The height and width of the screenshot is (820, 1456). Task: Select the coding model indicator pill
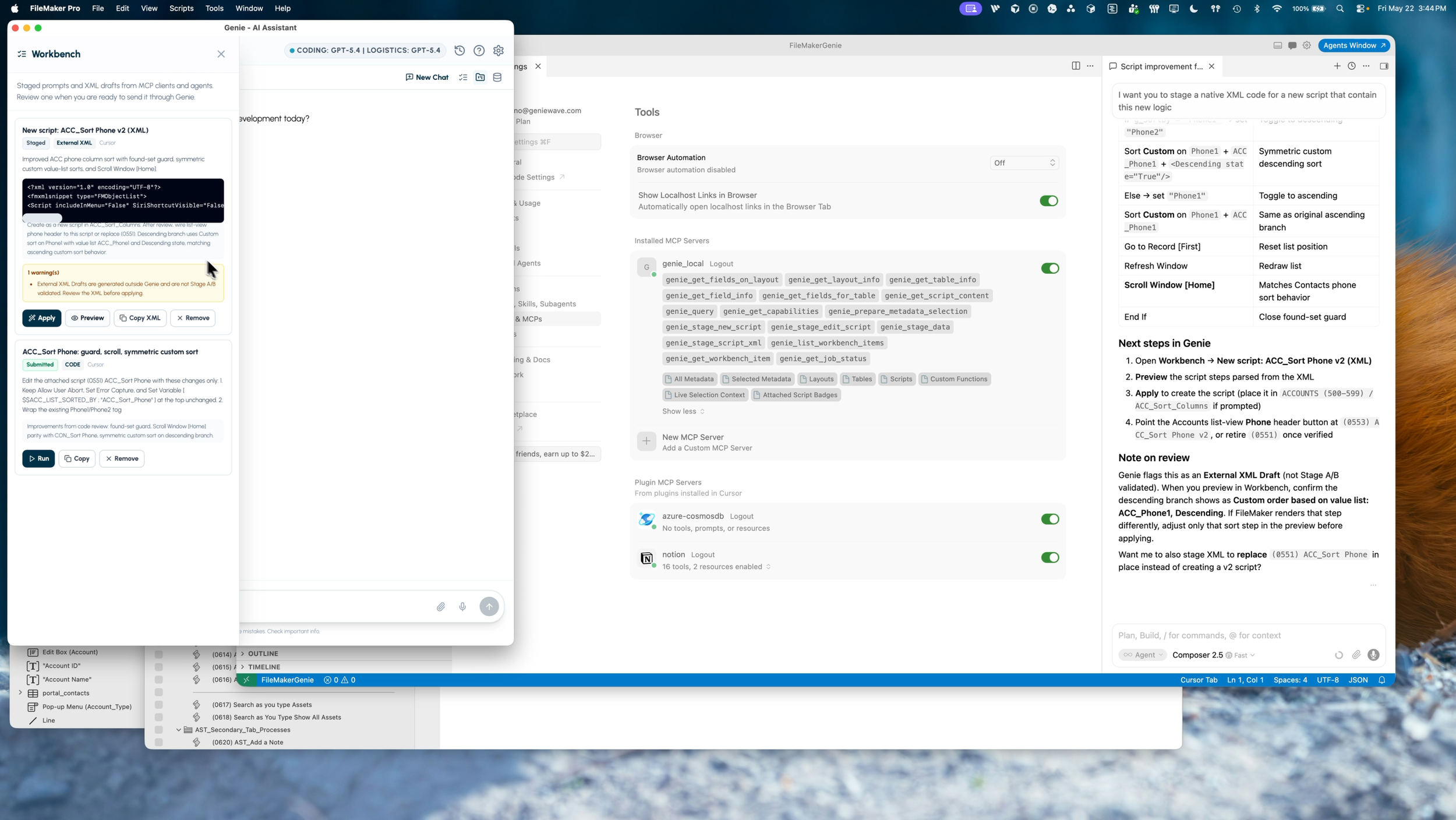(x=365, y=51)
